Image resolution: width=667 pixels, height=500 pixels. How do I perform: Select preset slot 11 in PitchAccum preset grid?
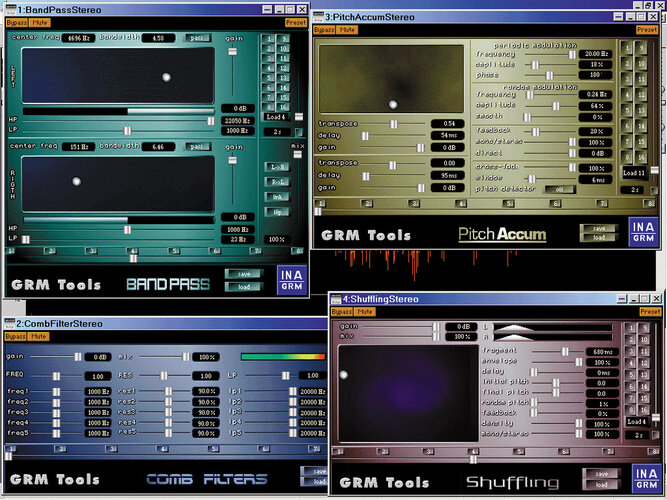tap(641, 79)
